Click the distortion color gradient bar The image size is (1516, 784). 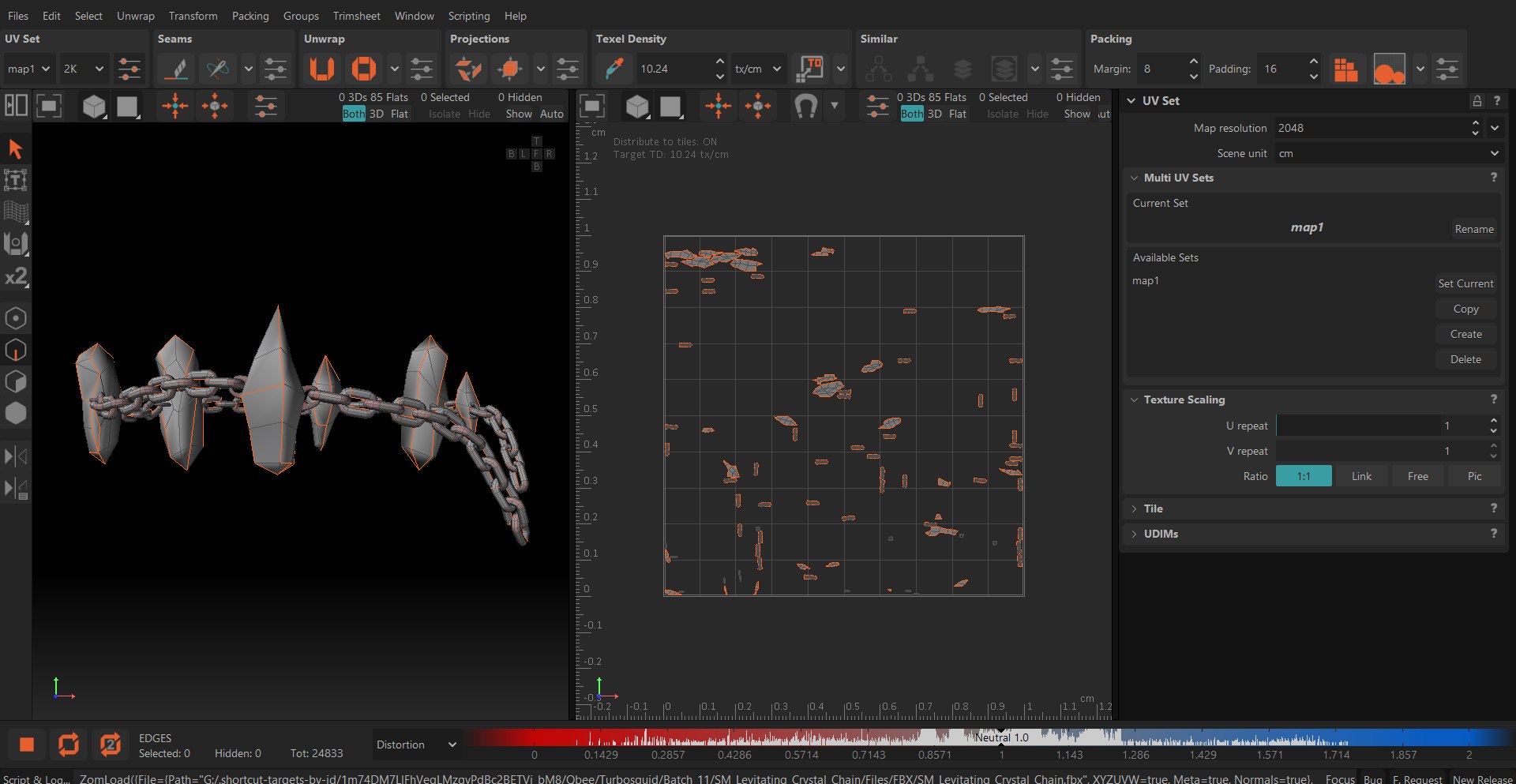point(987,737)
